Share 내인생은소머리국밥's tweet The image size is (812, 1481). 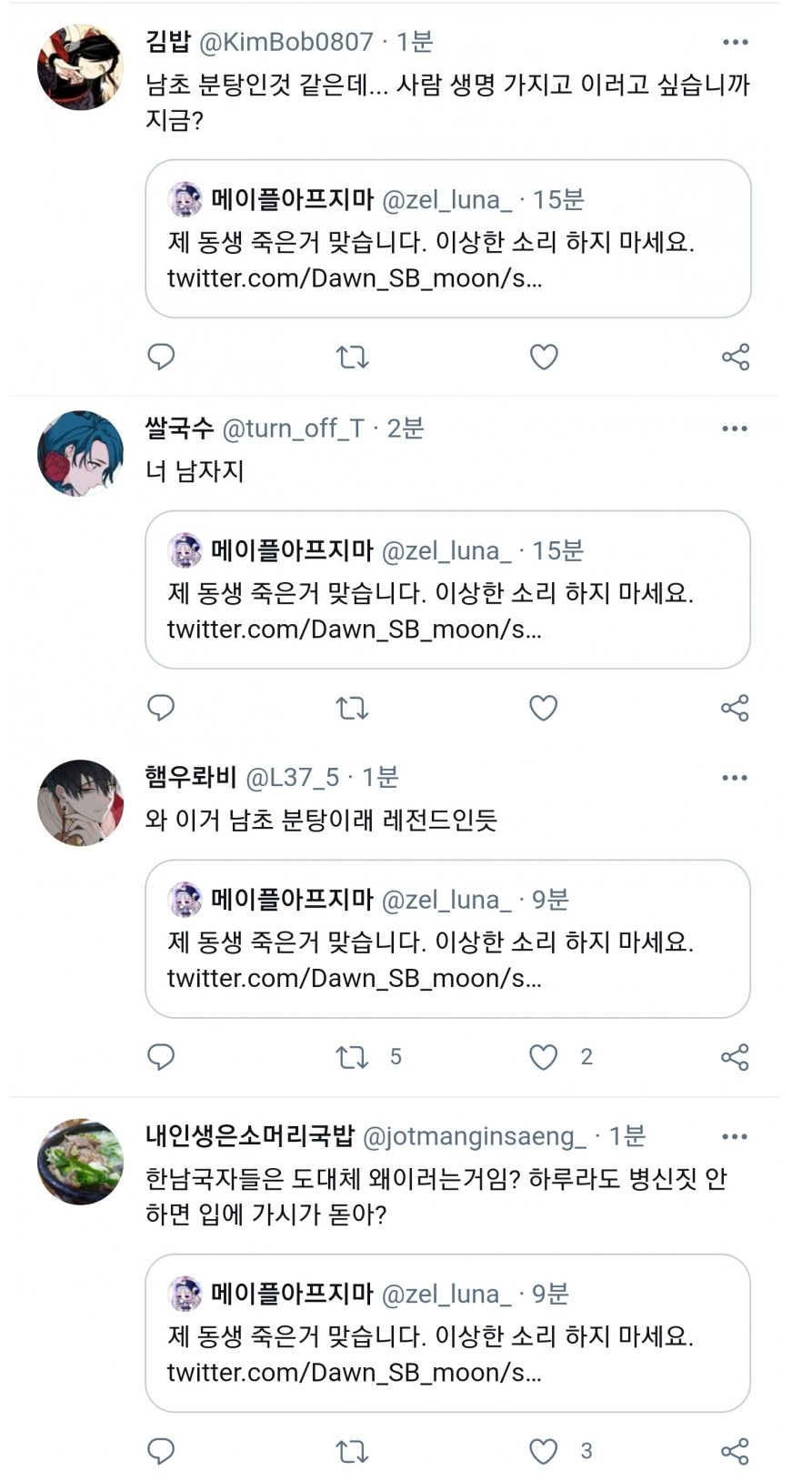tap(735, 1451)
